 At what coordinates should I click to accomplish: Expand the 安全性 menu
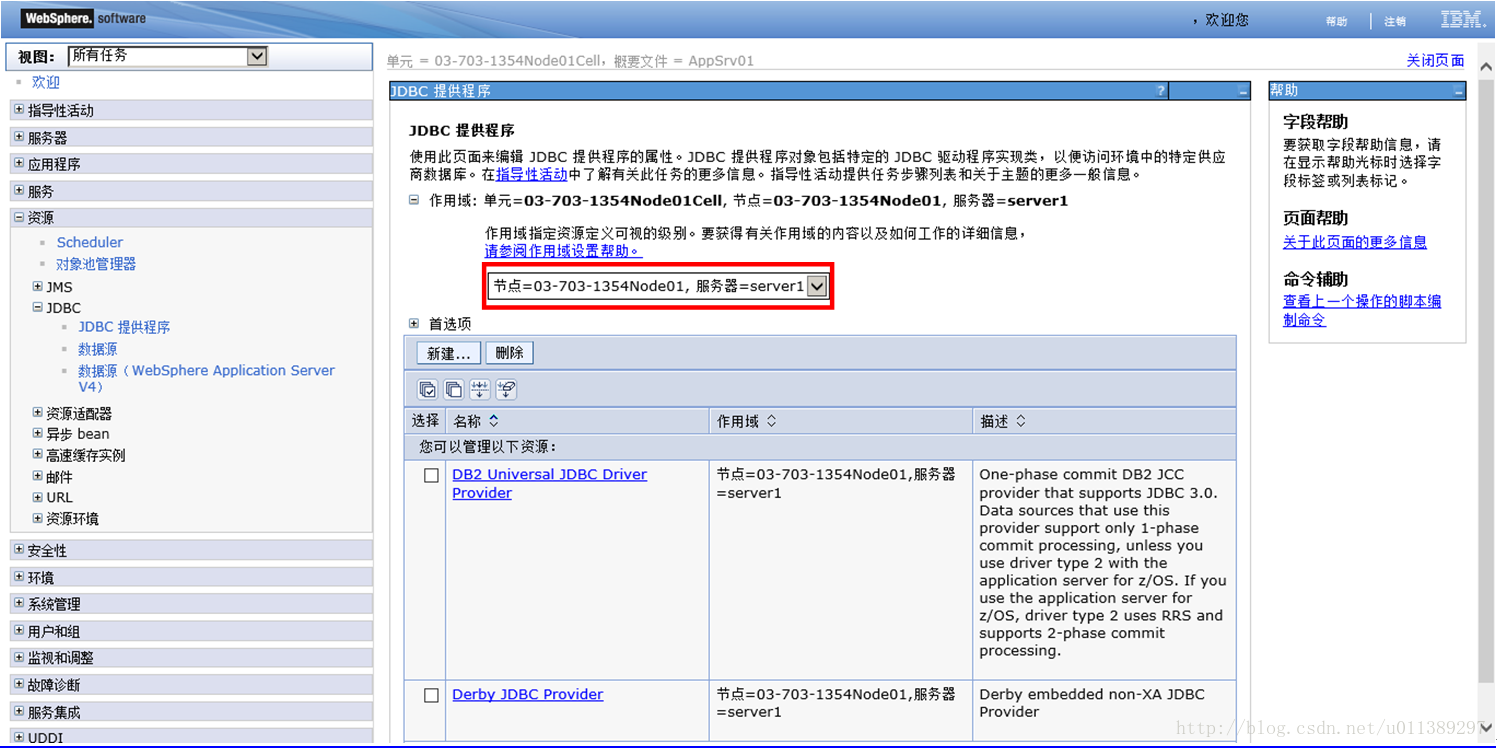[x=19, y=550]
